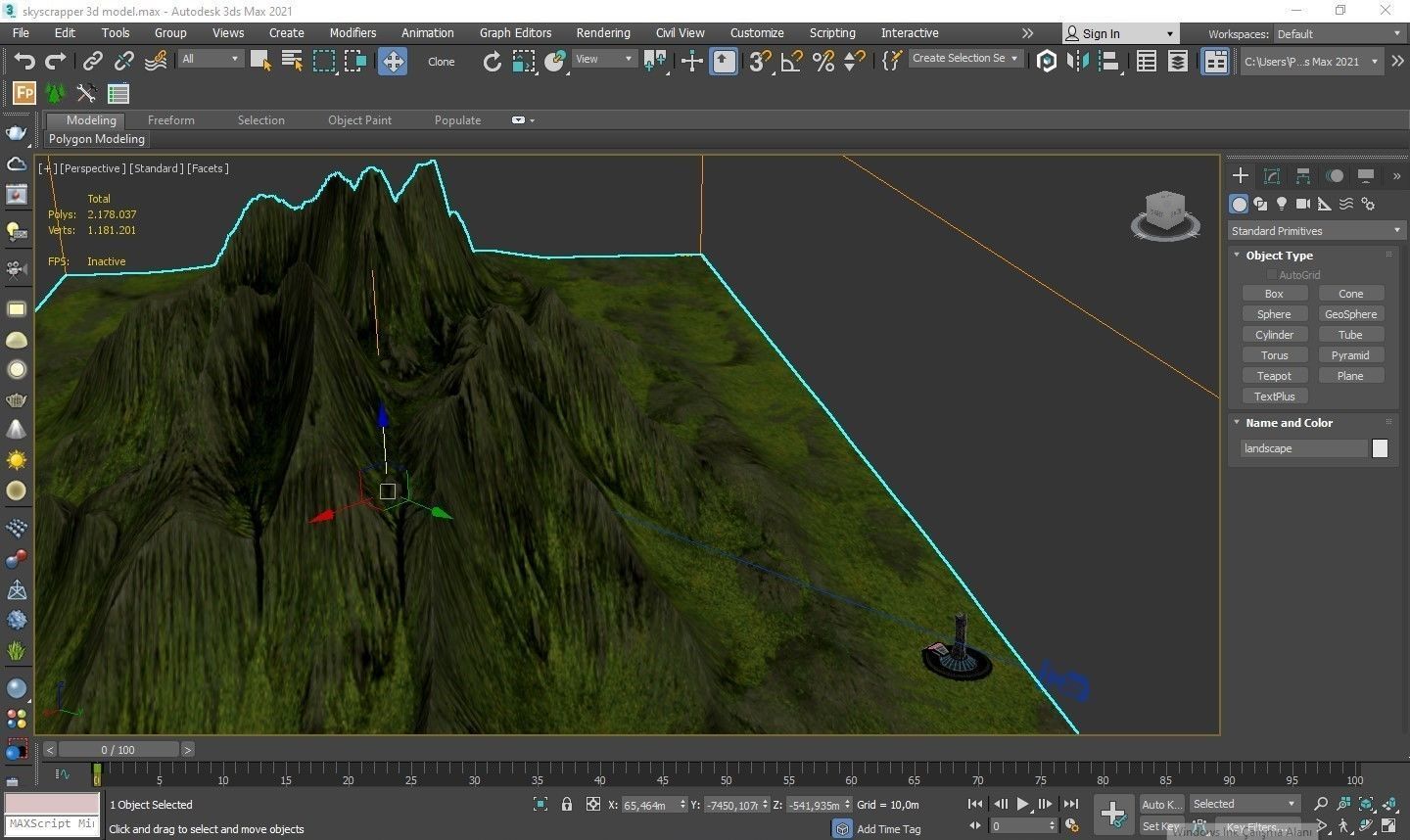Screen dimensions: 1410x840
Task: Choose the Rectangular Selection Region tool
Action: (324, 61)
